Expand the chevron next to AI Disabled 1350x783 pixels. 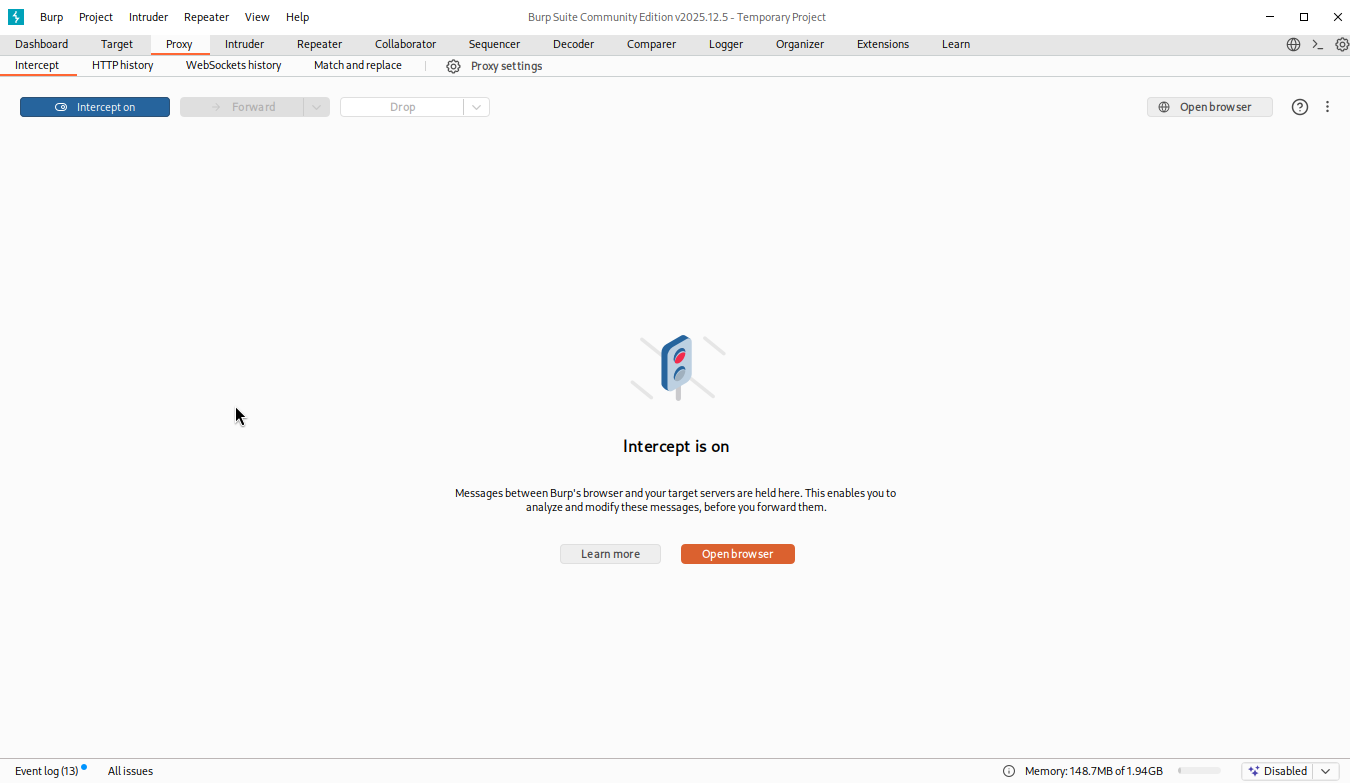pyautogui.click(x=1326, y=771)
